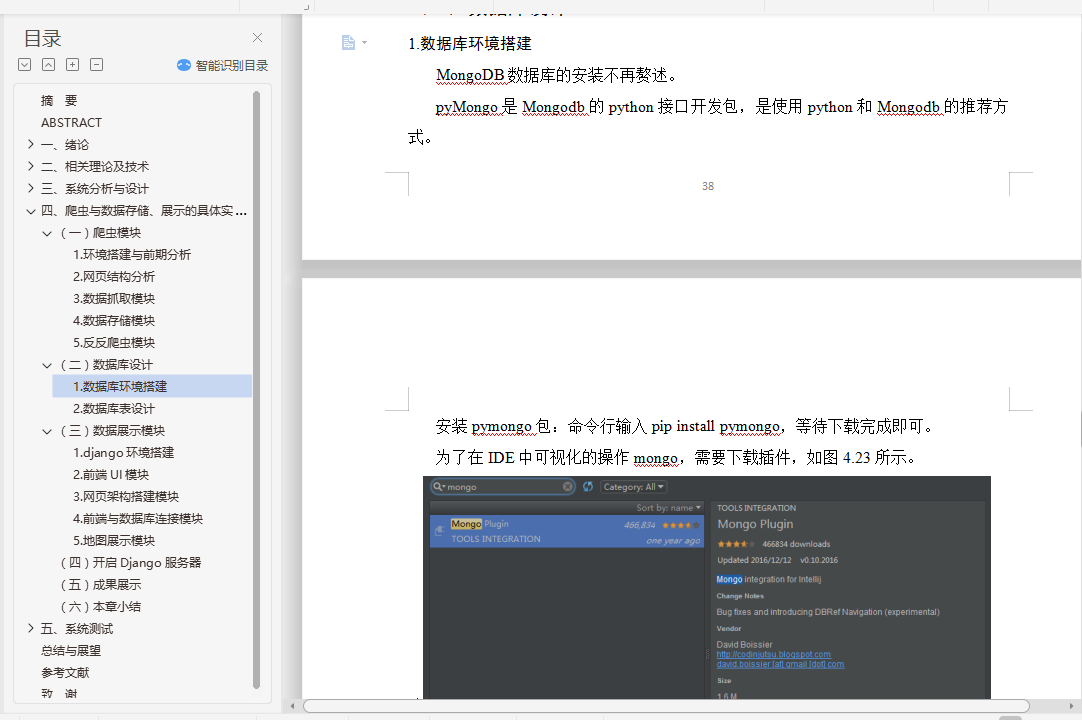Jump to （五）成果展示
The width and height of the screenshot is (1082, 720).
tap(101, 585)
